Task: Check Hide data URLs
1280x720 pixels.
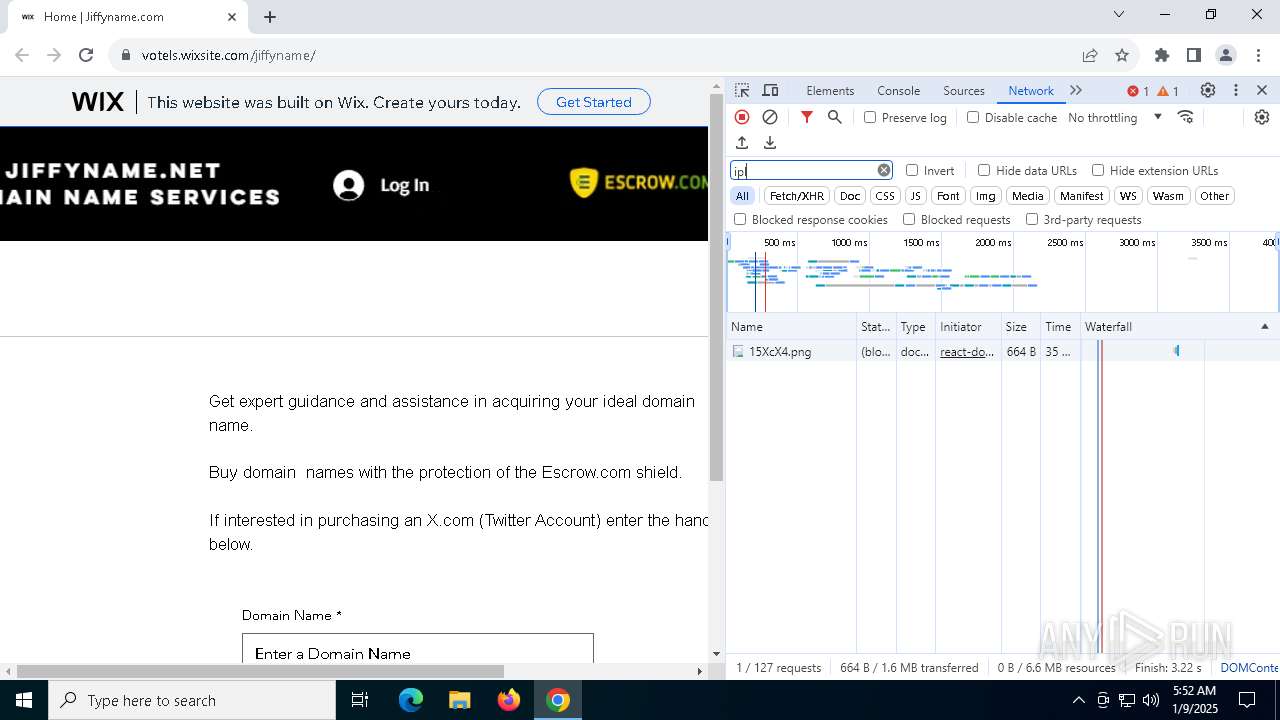Action: tap(984, 170)
